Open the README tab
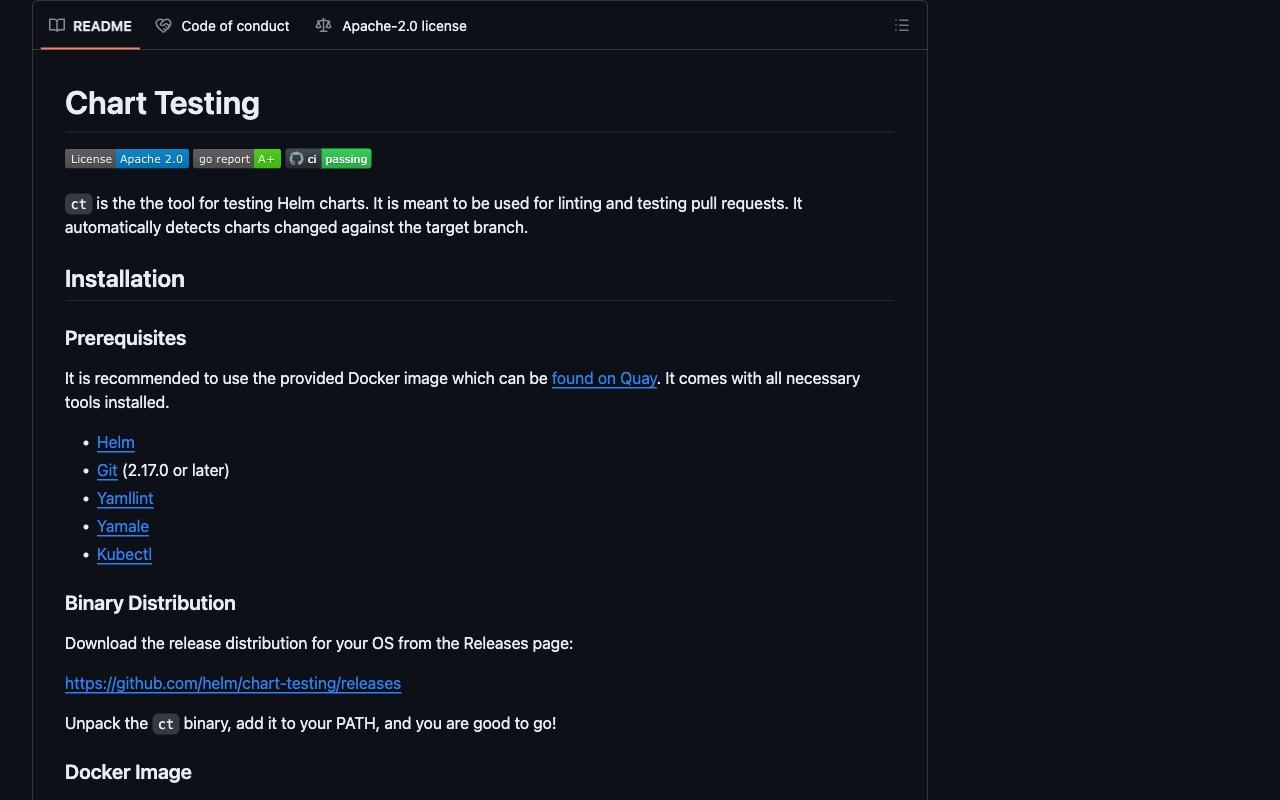1280x800 pixels. [x=90, y=26]
